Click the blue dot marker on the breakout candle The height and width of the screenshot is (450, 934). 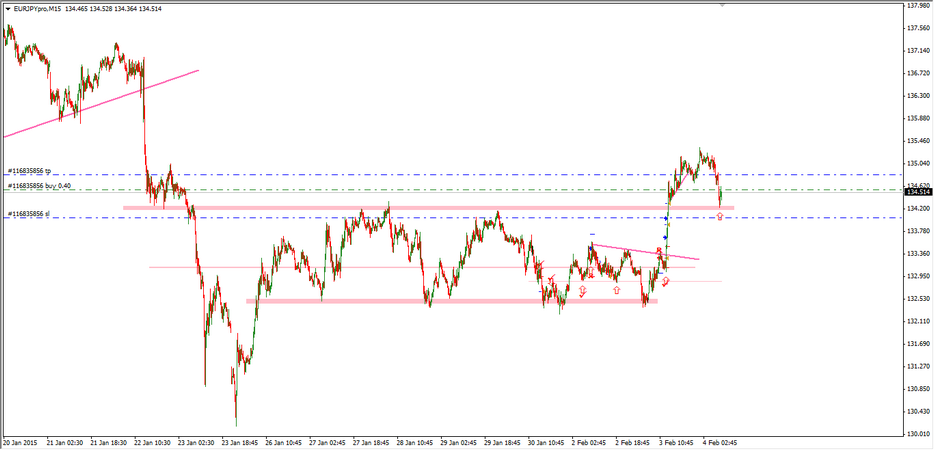pyautogui.click(x=666, y=218)
